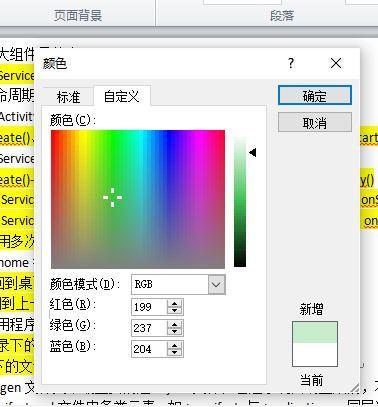Decrease the 绿色 value with down arrow
Screen dimensions: 378x407
175,332
